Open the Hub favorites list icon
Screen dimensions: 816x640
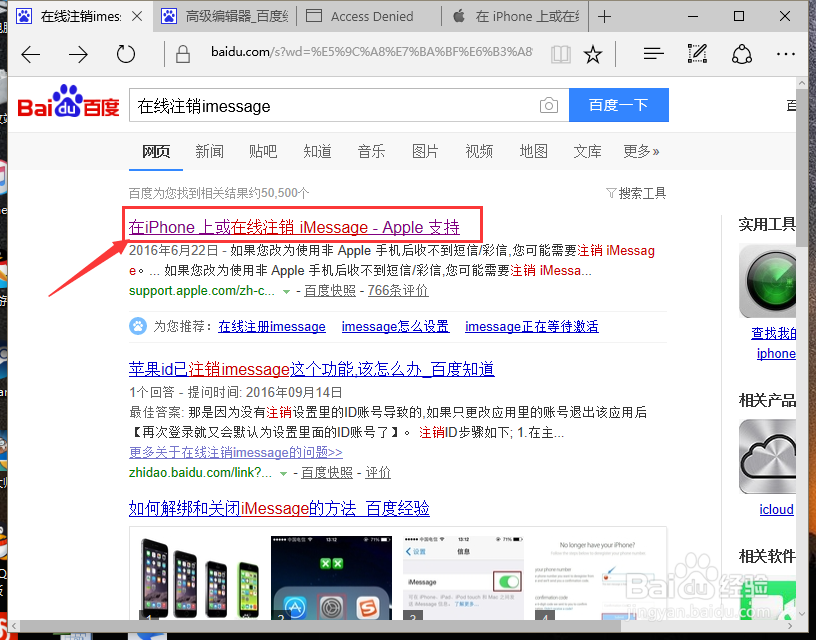[653, 54]
